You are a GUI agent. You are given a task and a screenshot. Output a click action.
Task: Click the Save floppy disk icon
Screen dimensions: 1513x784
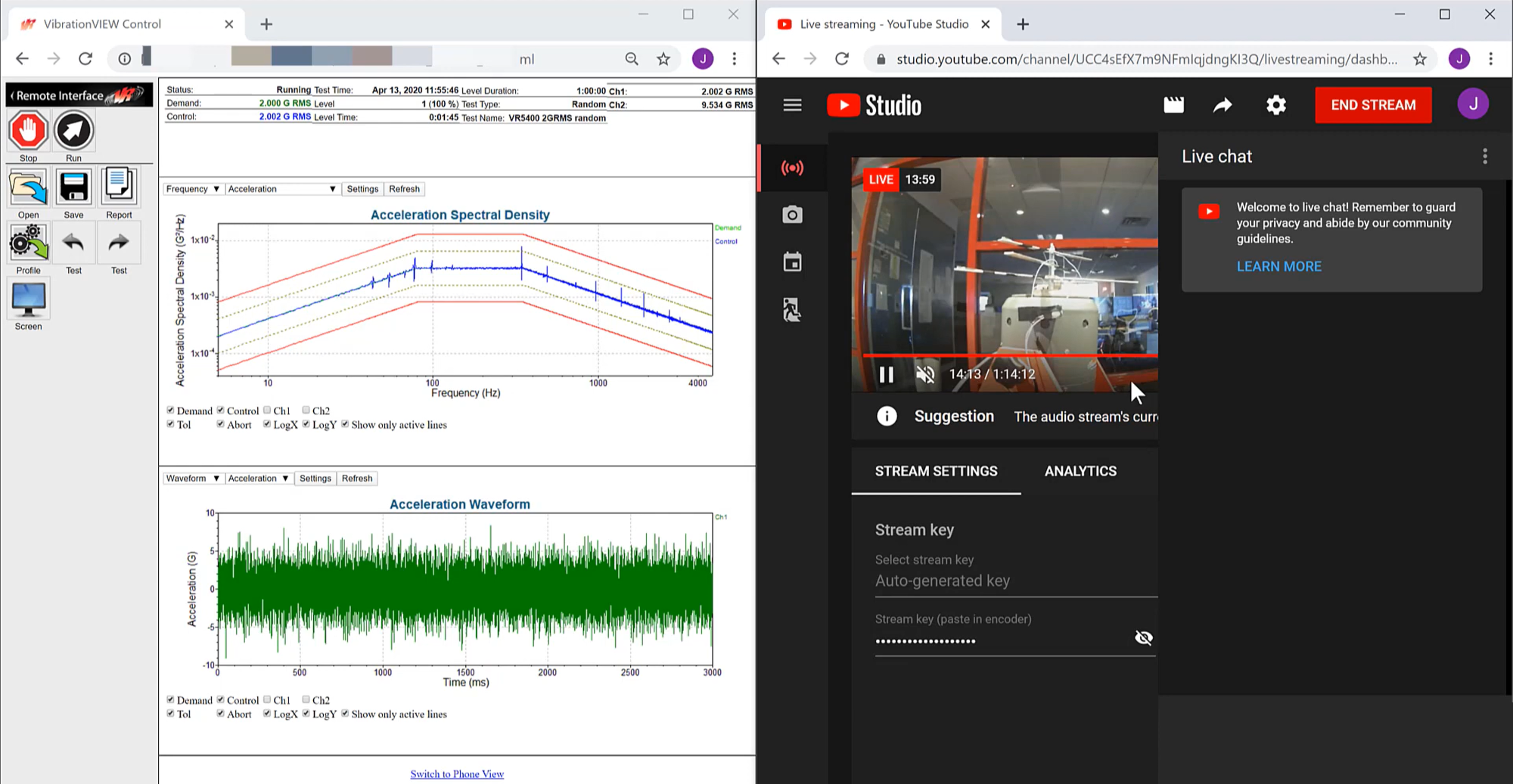pyautogui.click(x=73, y=187)
